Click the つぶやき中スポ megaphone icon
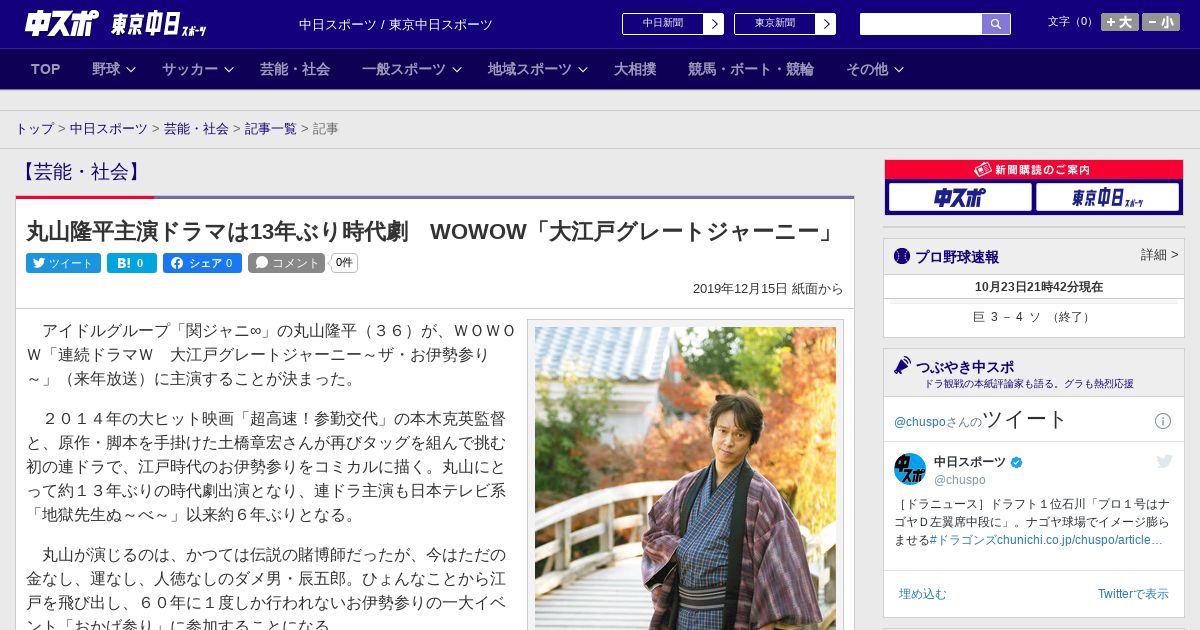This screenshot has width=1200, height=630. (x=902, y=366)
